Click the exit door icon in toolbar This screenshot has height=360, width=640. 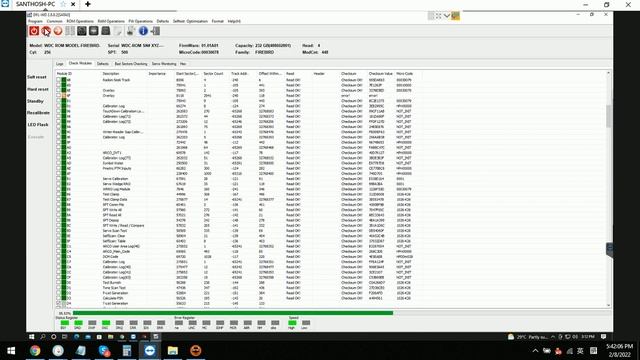155,31
